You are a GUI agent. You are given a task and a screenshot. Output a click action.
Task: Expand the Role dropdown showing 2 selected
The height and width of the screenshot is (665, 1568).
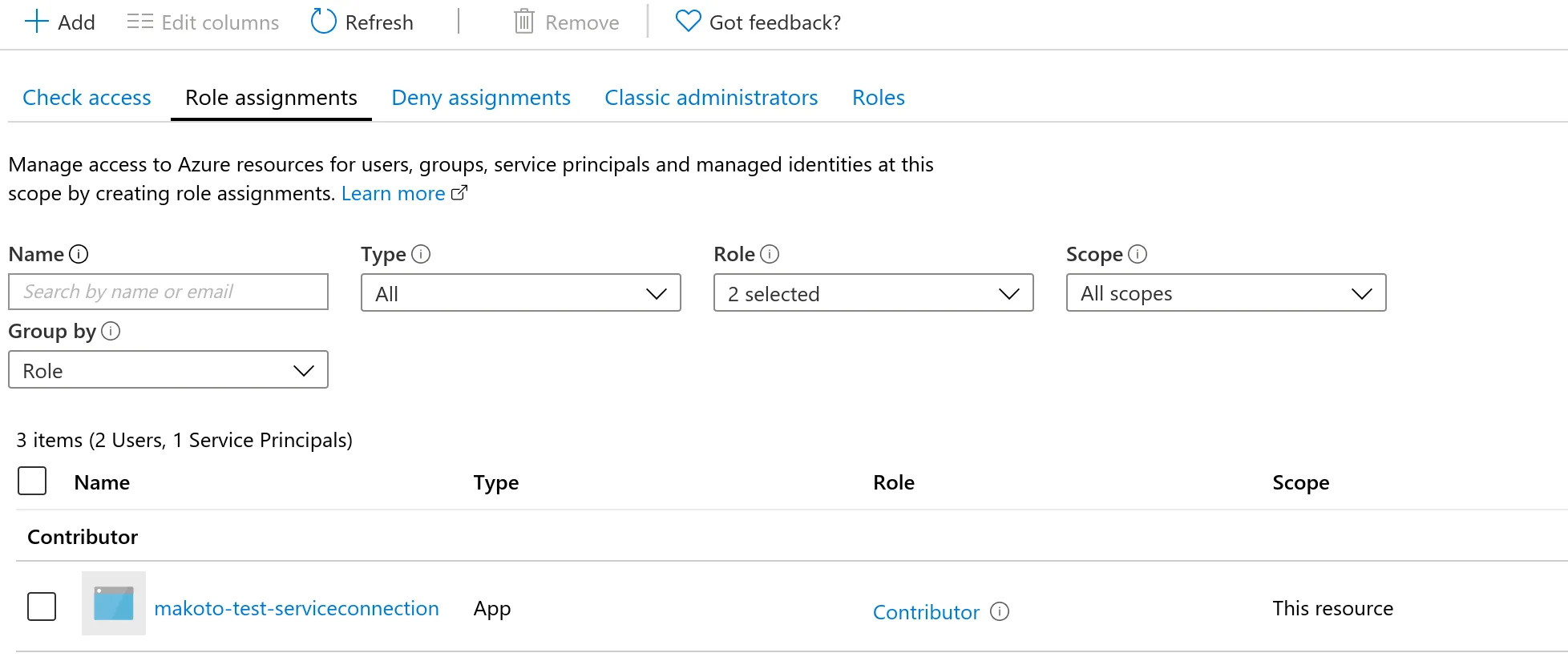click(873, 293)
